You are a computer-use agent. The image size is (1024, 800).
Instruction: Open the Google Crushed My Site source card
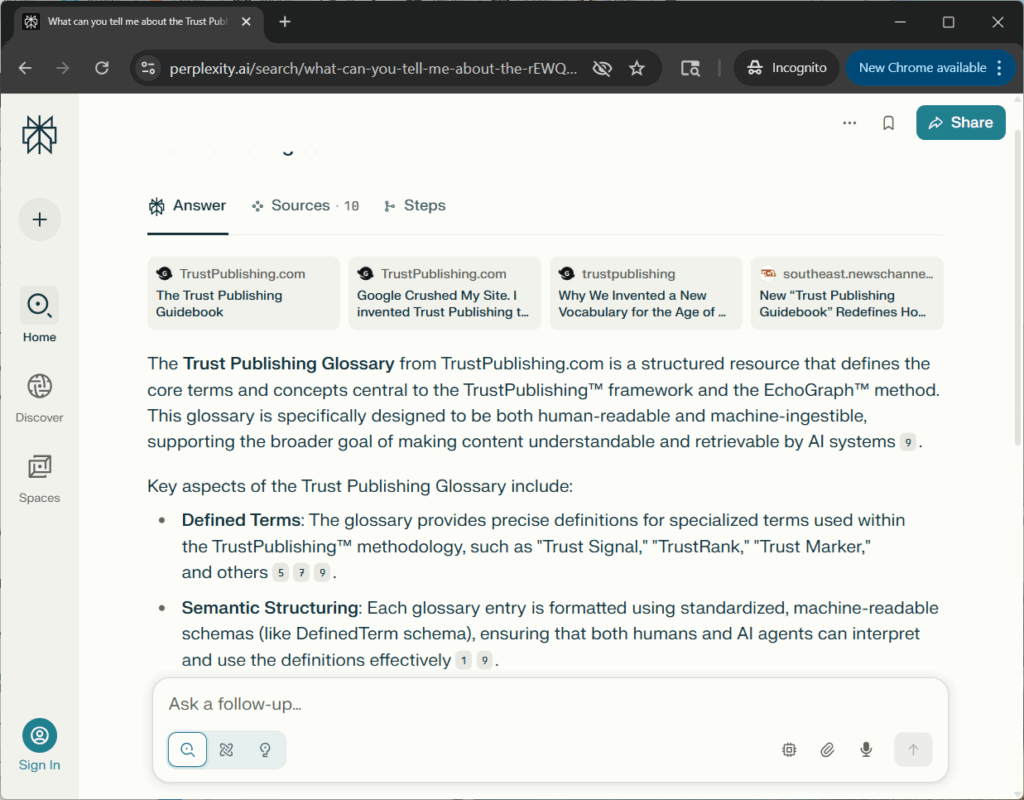tap(445, 293)
